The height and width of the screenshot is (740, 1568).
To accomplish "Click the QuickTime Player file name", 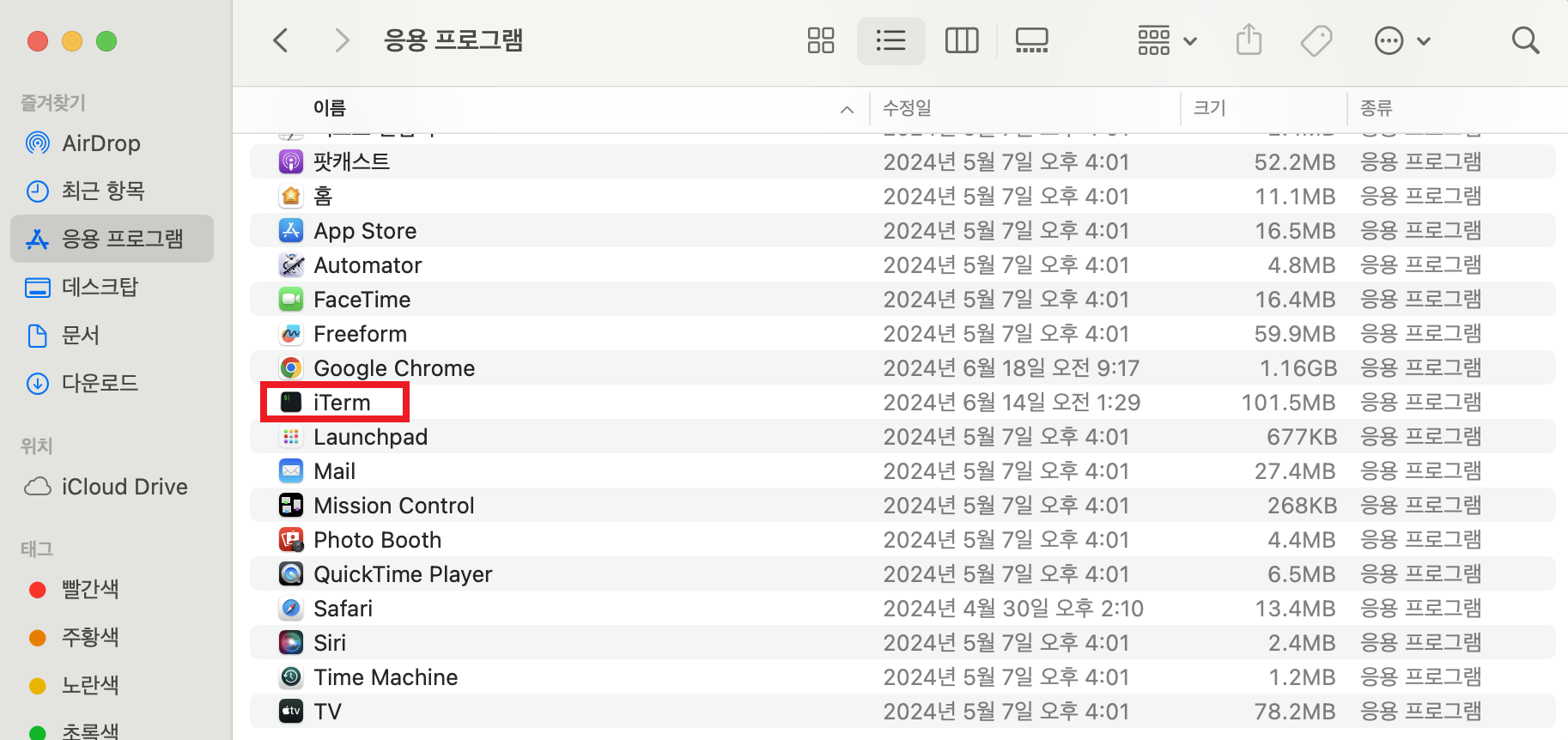I will [x=403, y=574].
